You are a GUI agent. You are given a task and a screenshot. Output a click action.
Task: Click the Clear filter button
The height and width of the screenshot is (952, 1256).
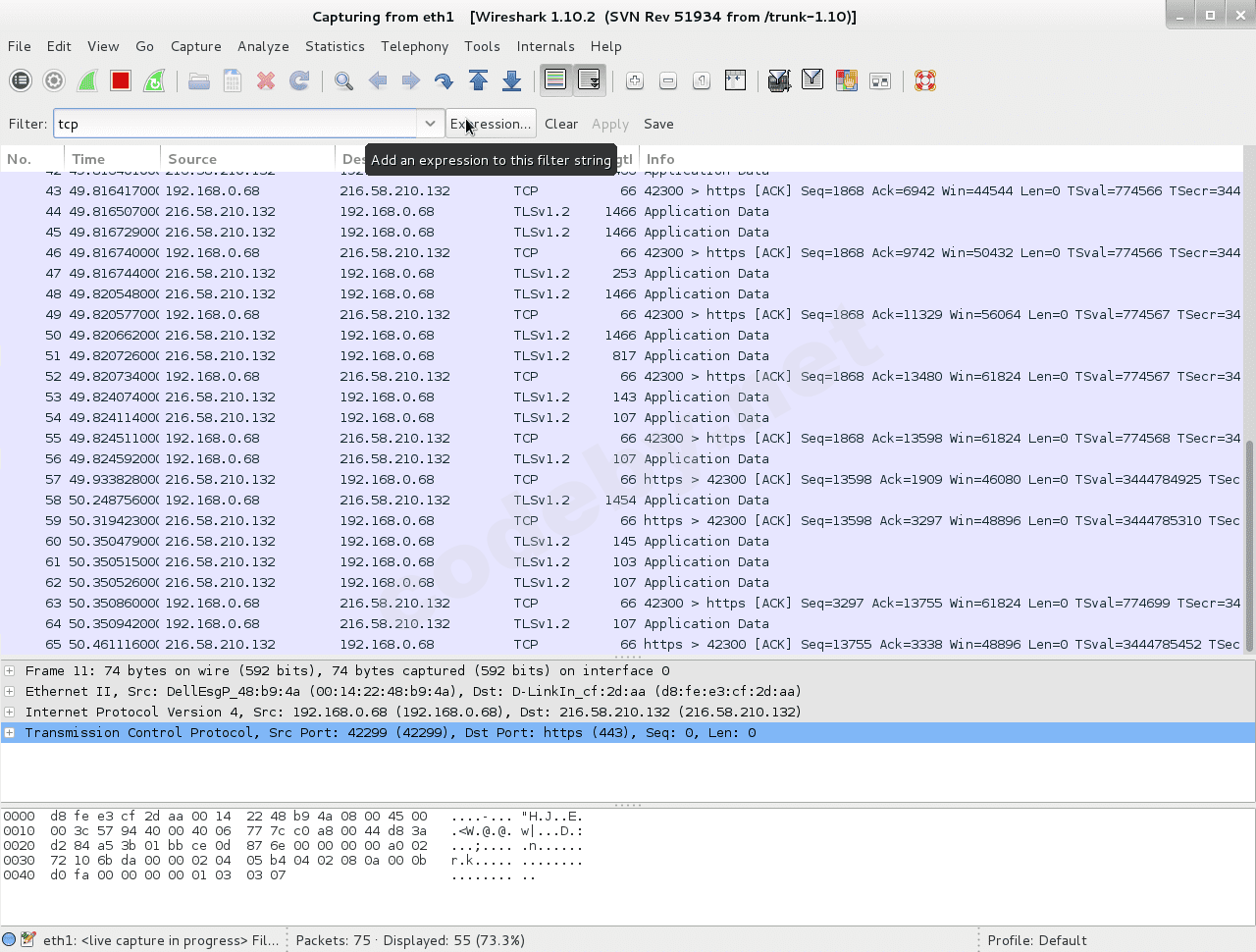(561, 124)
